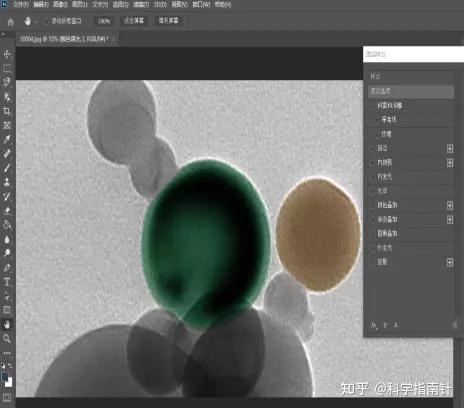Click the foreground color swatch
The width and height of the screenshot is (464, 408).
[5, 377]
